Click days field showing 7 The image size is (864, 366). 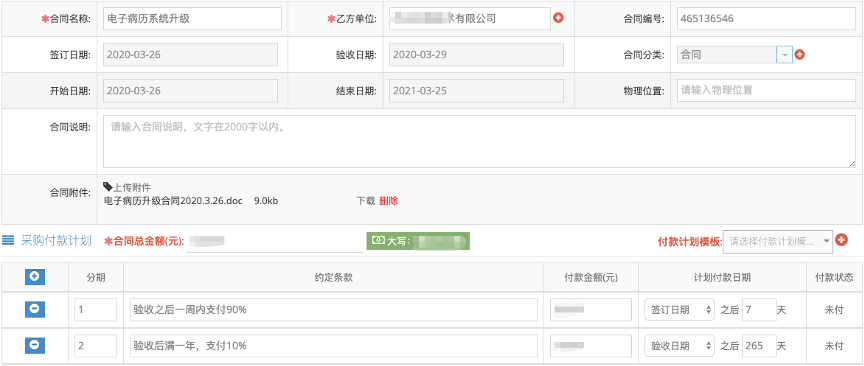[759, 310]
